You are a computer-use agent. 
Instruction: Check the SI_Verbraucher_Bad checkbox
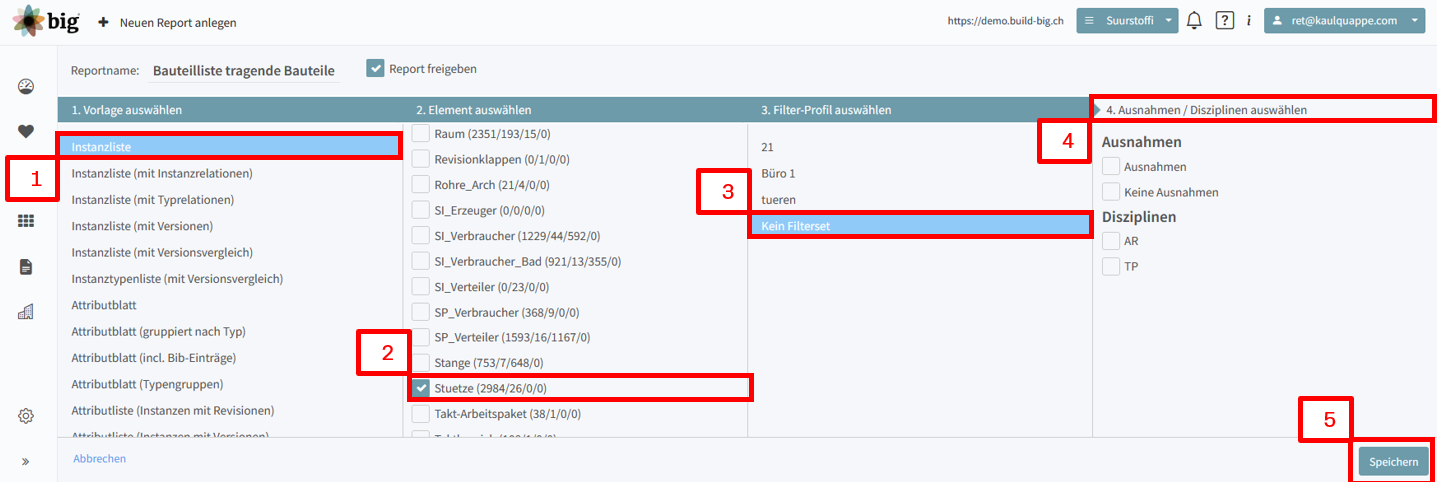coord(421,261)
